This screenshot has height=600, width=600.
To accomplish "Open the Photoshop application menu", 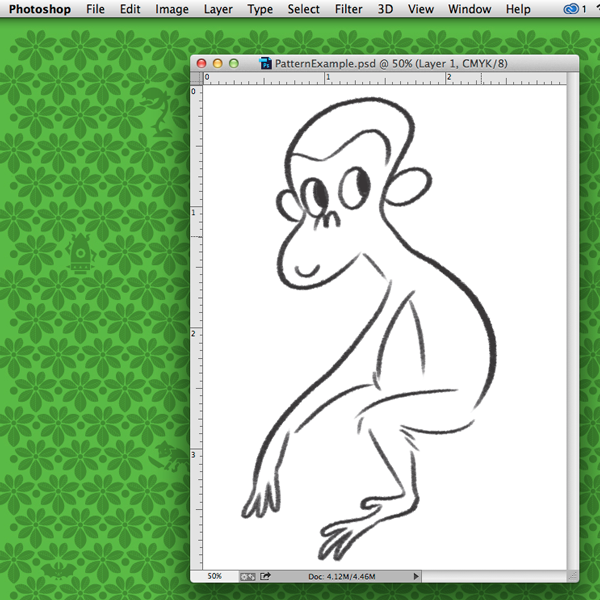I will click(x=40, y=9).
